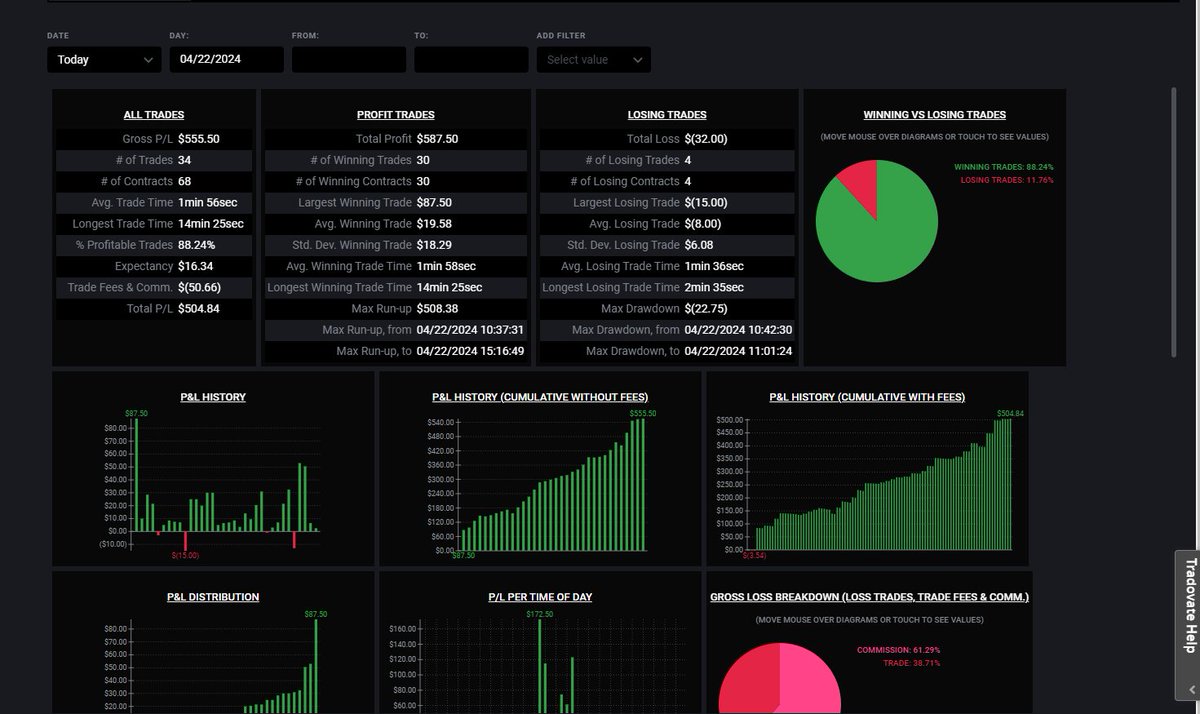1200x714 pixels.
Task: Click P&L History (Cumulative With Fees) title
Action: [x=867, y=397]
